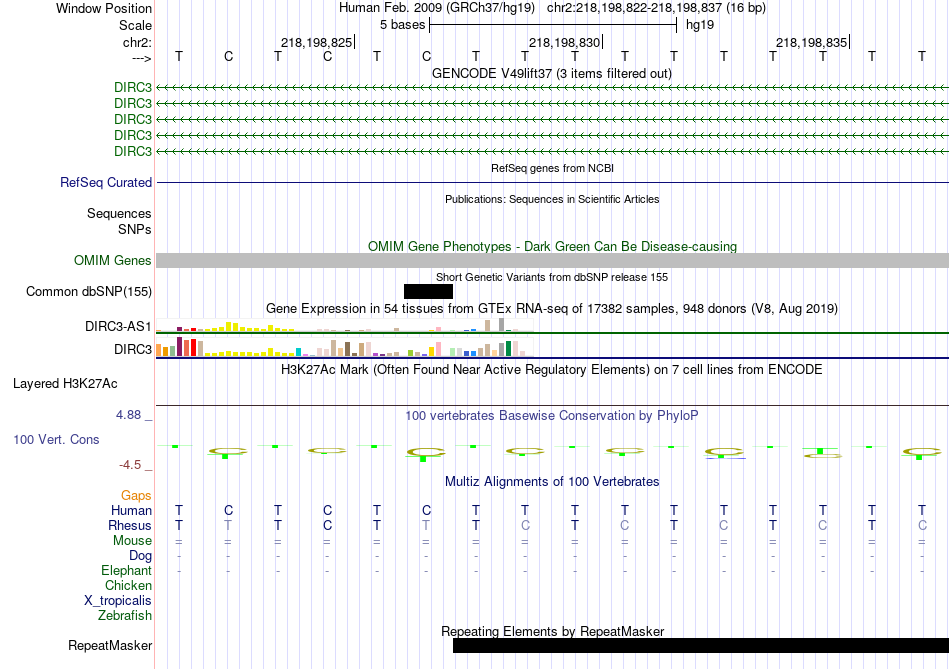Click the X_tropicalis alignment row label
The height and width of the screenshot is (669, 950).
(x=118, y=601)
